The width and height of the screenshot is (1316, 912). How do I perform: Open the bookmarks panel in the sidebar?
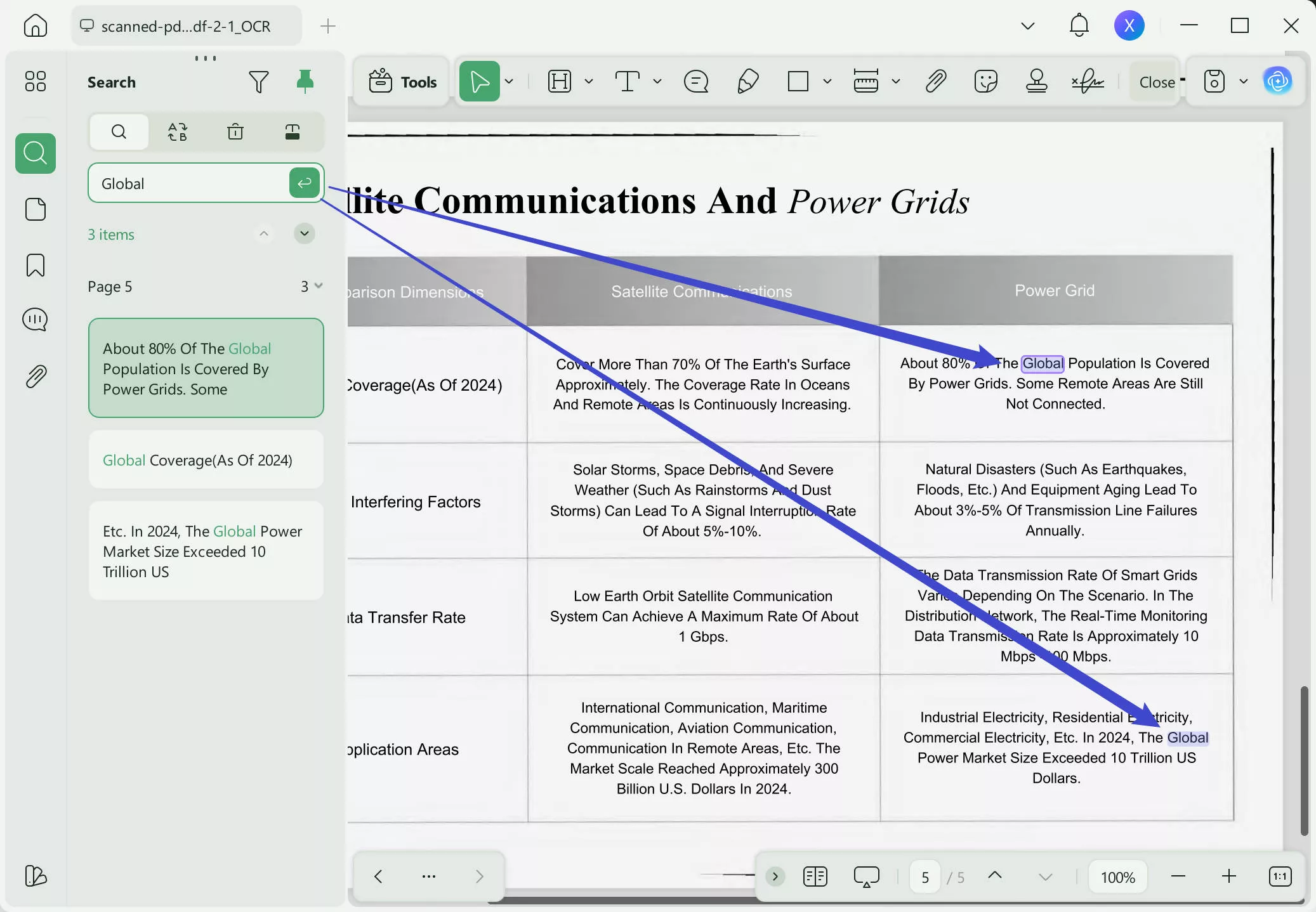[x=36, y=265]
